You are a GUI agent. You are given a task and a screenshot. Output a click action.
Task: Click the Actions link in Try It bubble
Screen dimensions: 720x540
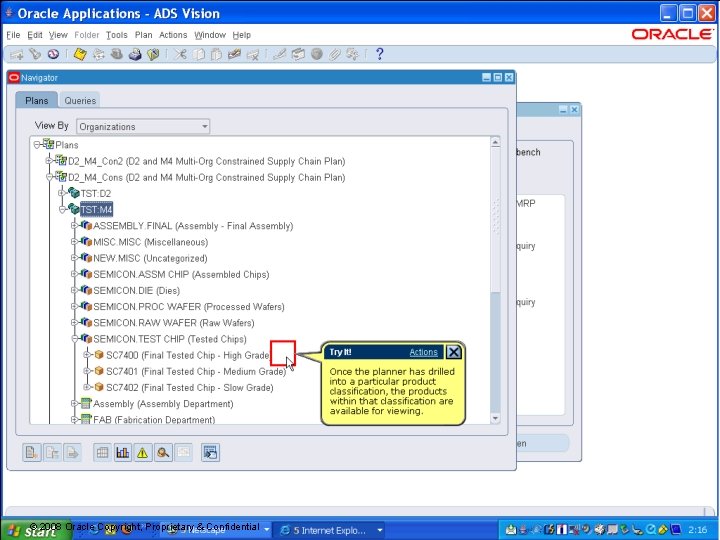coord(423,352)
